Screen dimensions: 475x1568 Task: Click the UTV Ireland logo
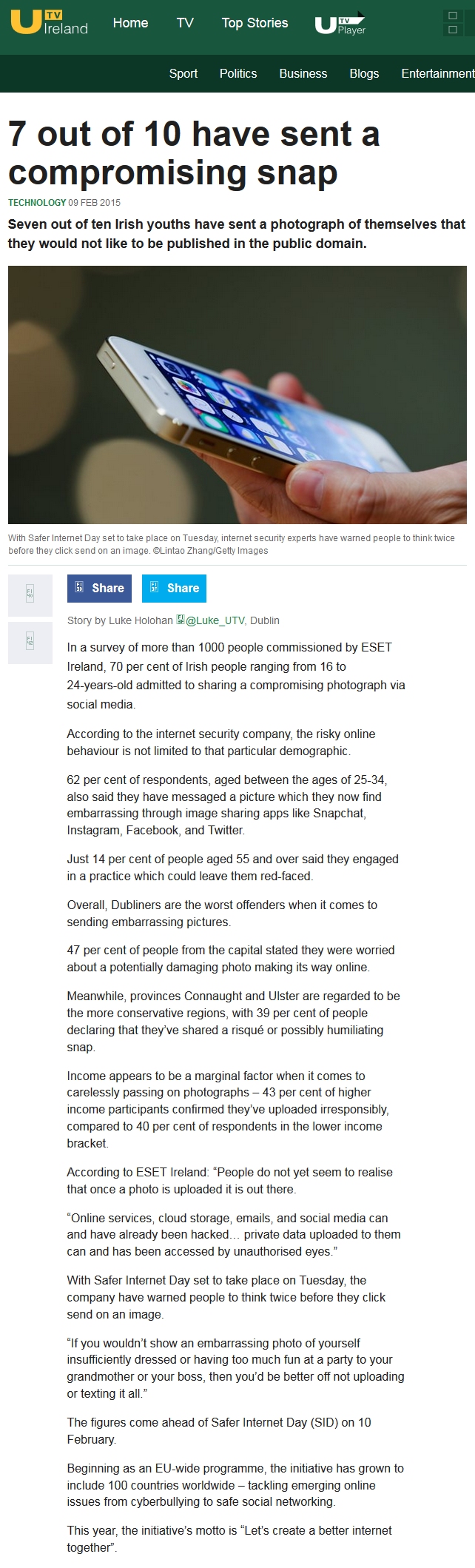click(x=49, y=24)
